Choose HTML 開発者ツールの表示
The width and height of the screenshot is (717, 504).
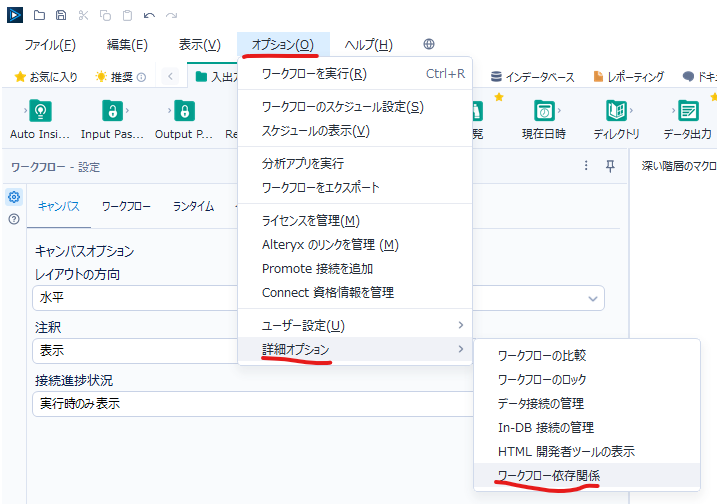tap(587, 451)
